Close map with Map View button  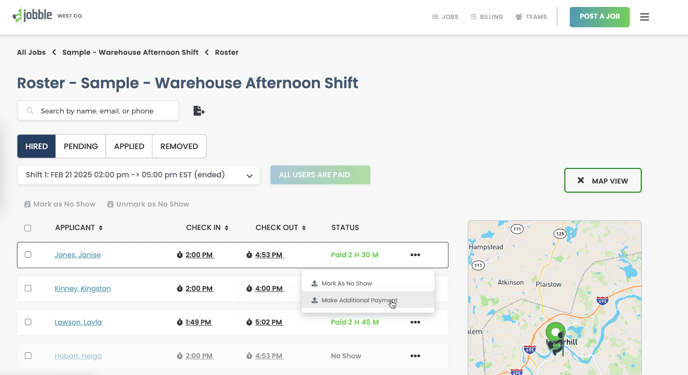pyautogui.click(x=603, y=180)
